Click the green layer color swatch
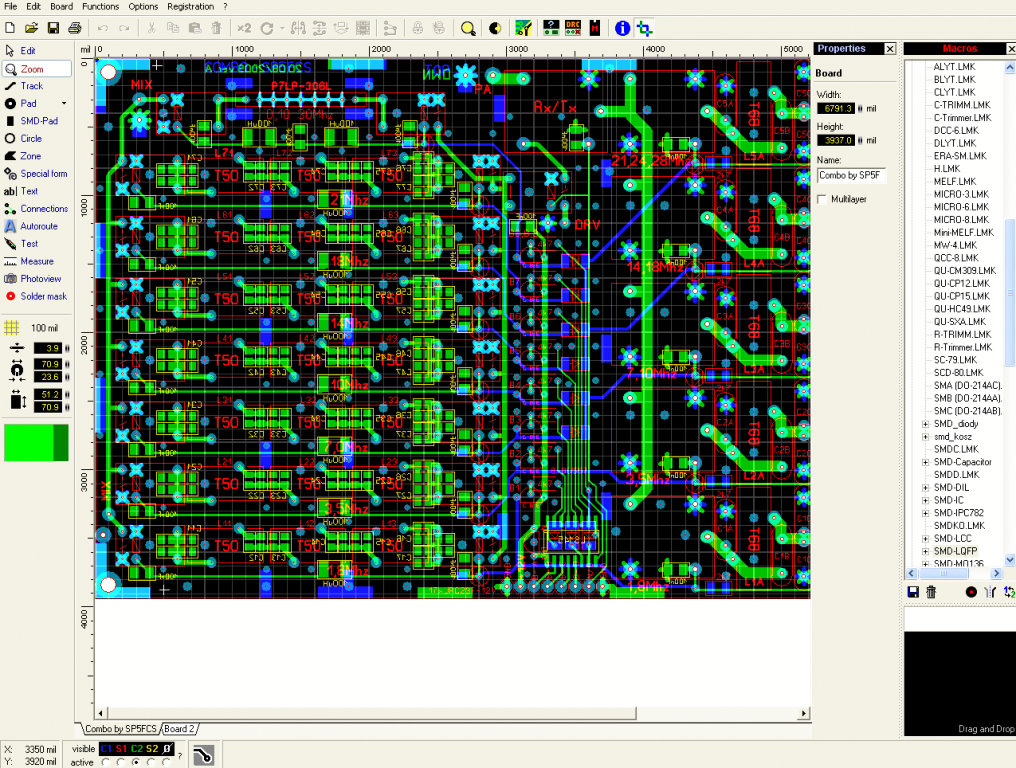This screenshot has width=1016, height=768. (36, 442)
